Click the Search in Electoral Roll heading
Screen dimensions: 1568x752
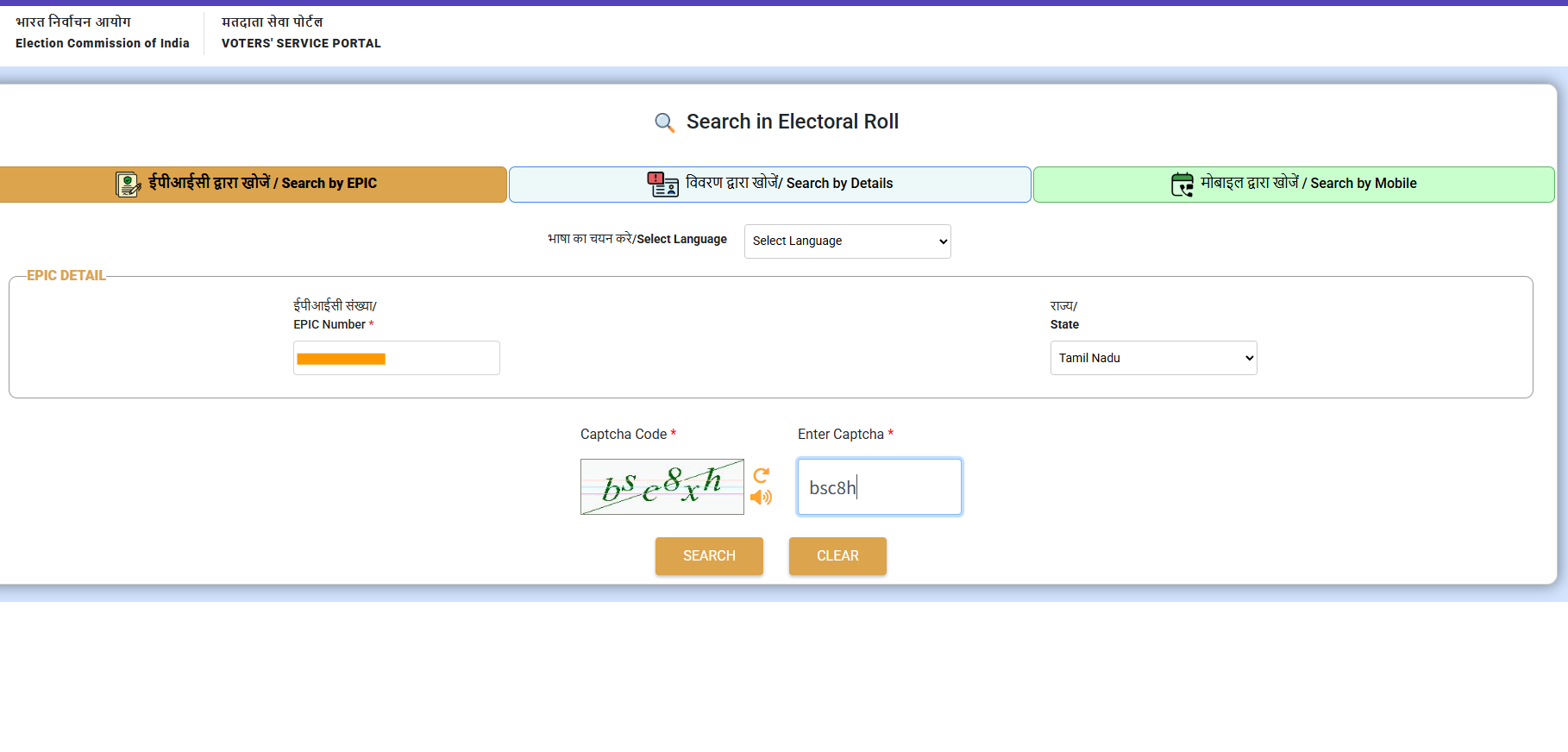792,122
